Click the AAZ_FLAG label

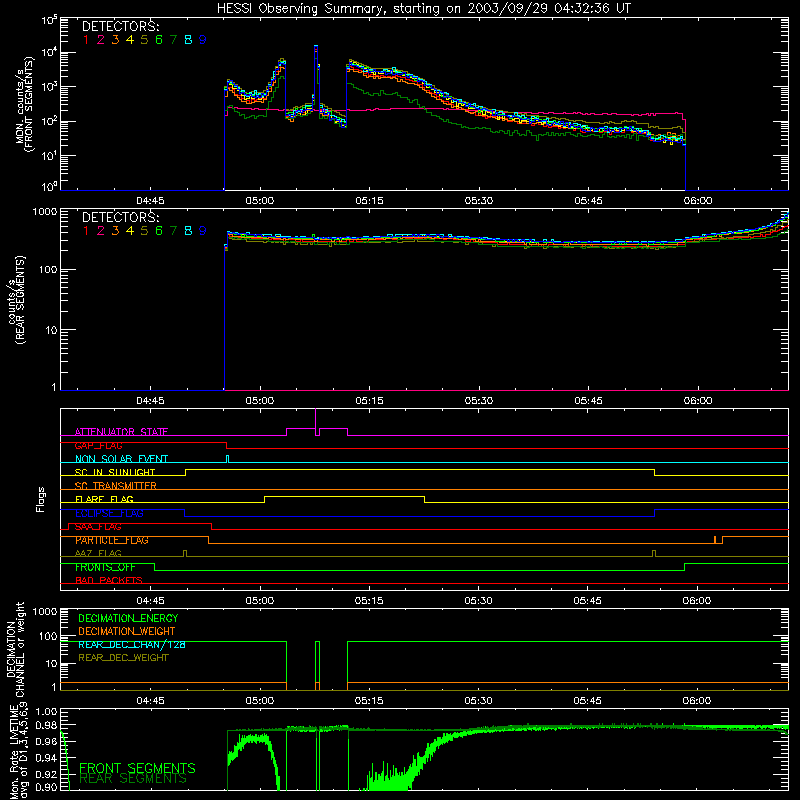pyautogui.click(x=98, y=554)
